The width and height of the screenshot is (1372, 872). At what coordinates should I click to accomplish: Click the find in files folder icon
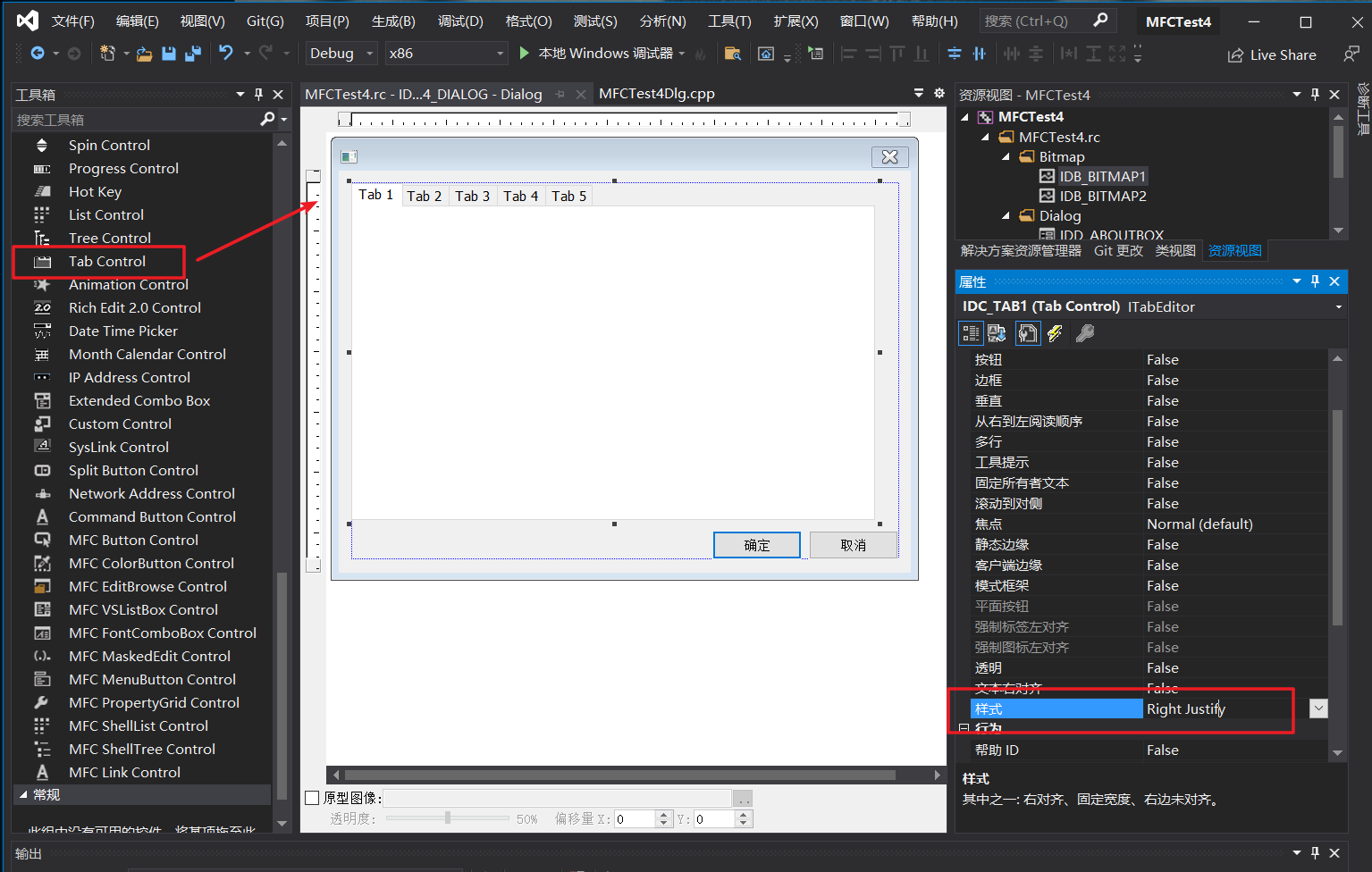[732, 54]
